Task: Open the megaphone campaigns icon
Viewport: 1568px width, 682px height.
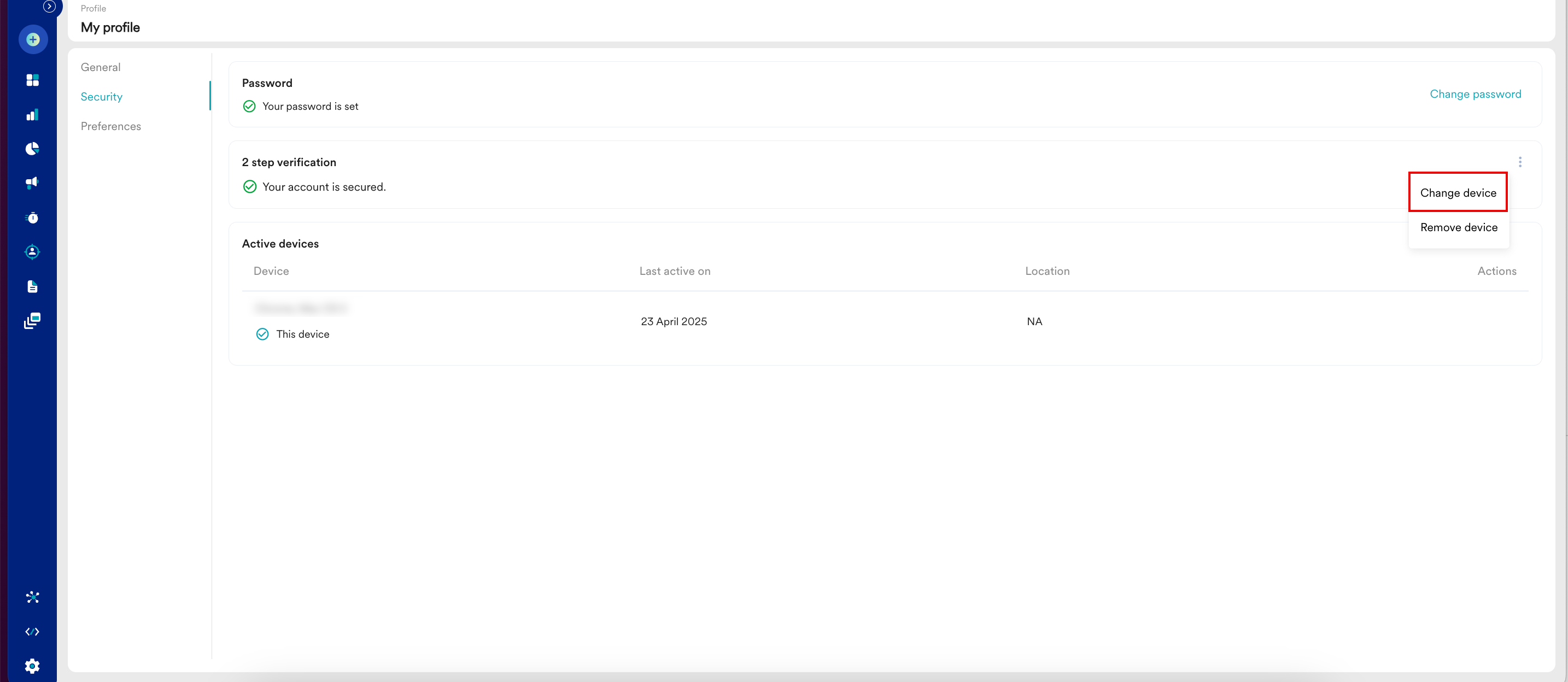Action: coord(33,183)
